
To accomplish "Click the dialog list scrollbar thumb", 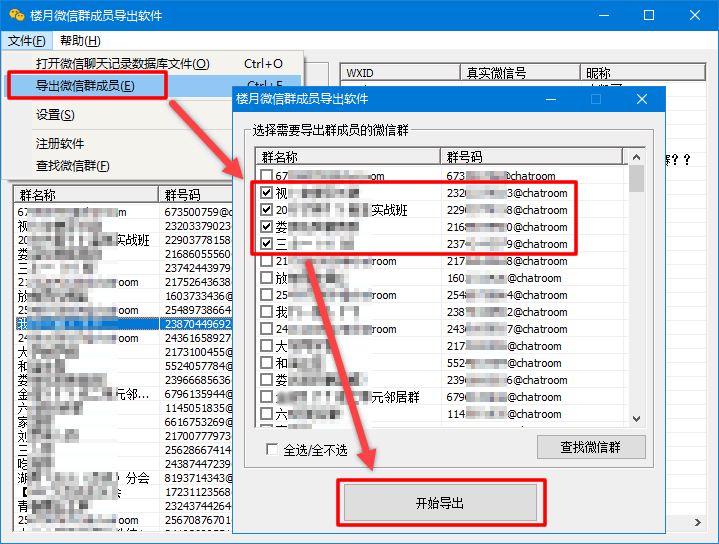I will click(x=636, y=179).
